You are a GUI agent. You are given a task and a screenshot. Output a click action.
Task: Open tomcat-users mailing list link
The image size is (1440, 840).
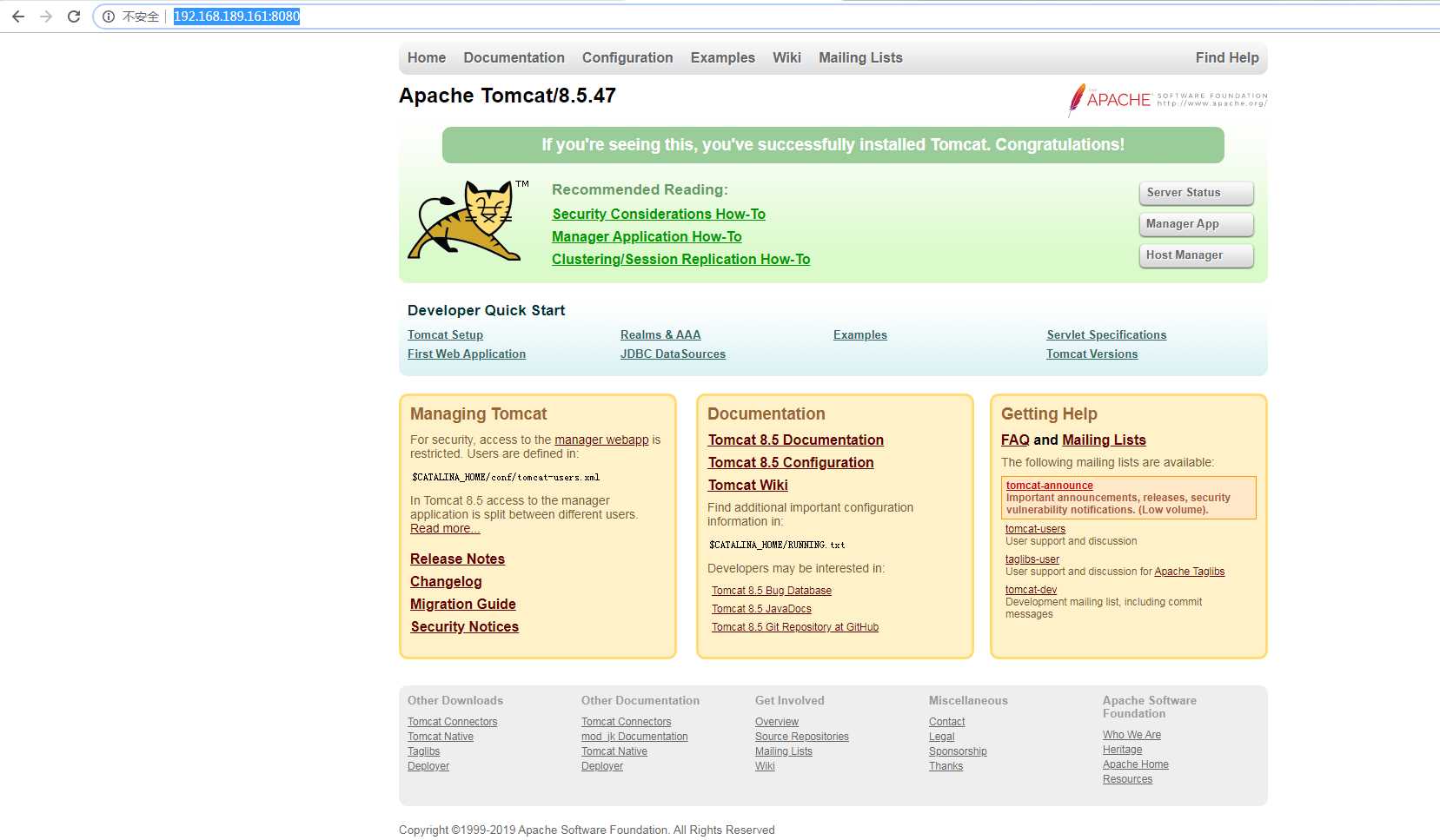(1035, 529)
